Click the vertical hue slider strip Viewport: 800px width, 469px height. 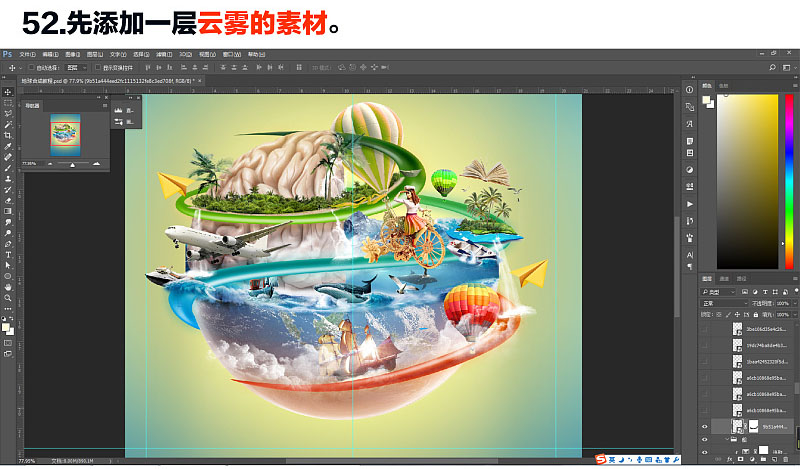[x=789, y=181]
